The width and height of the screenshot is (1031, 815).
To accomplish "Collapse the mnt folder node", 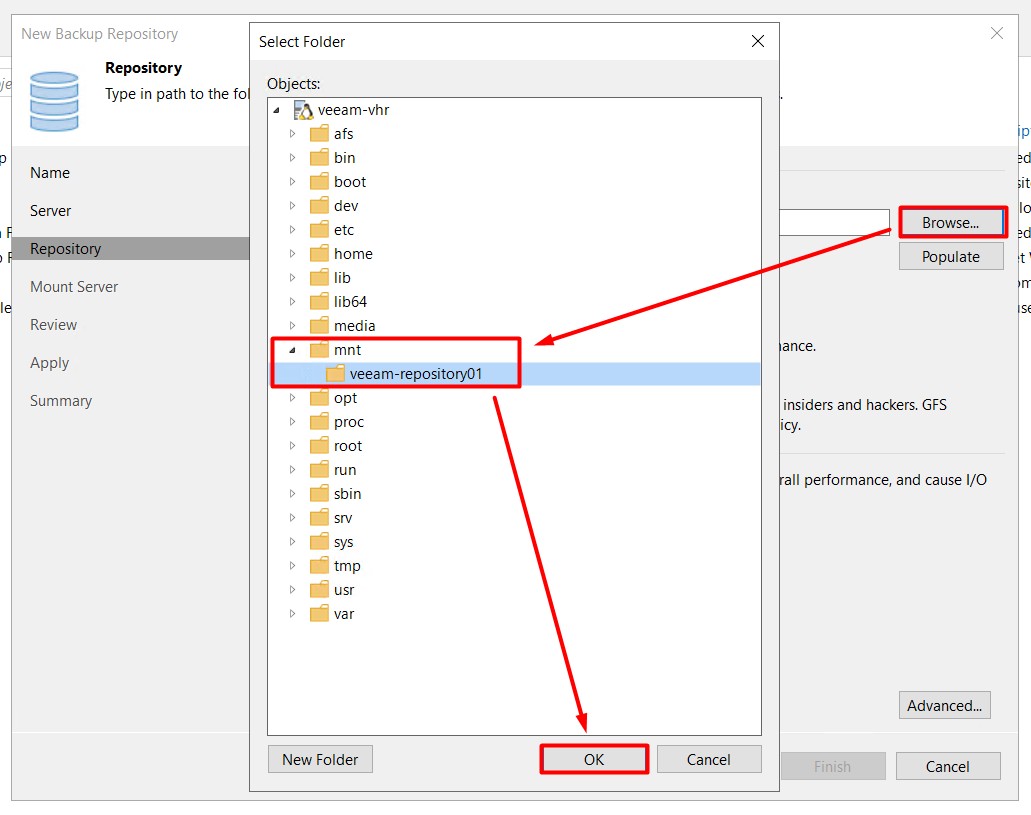I will tap(293, 351).
